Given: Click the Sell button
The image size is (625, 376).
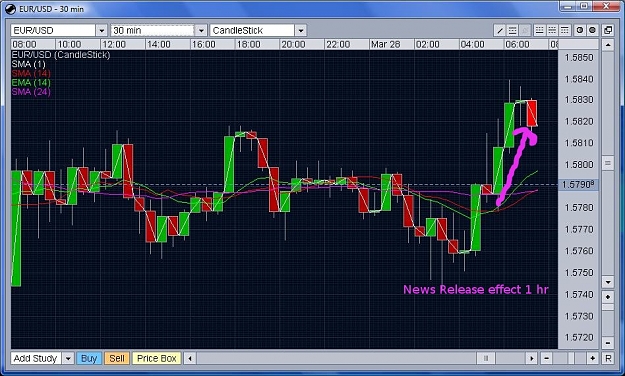Looking at the screenshot, I should pyautogui.click(x=117, y=358).
